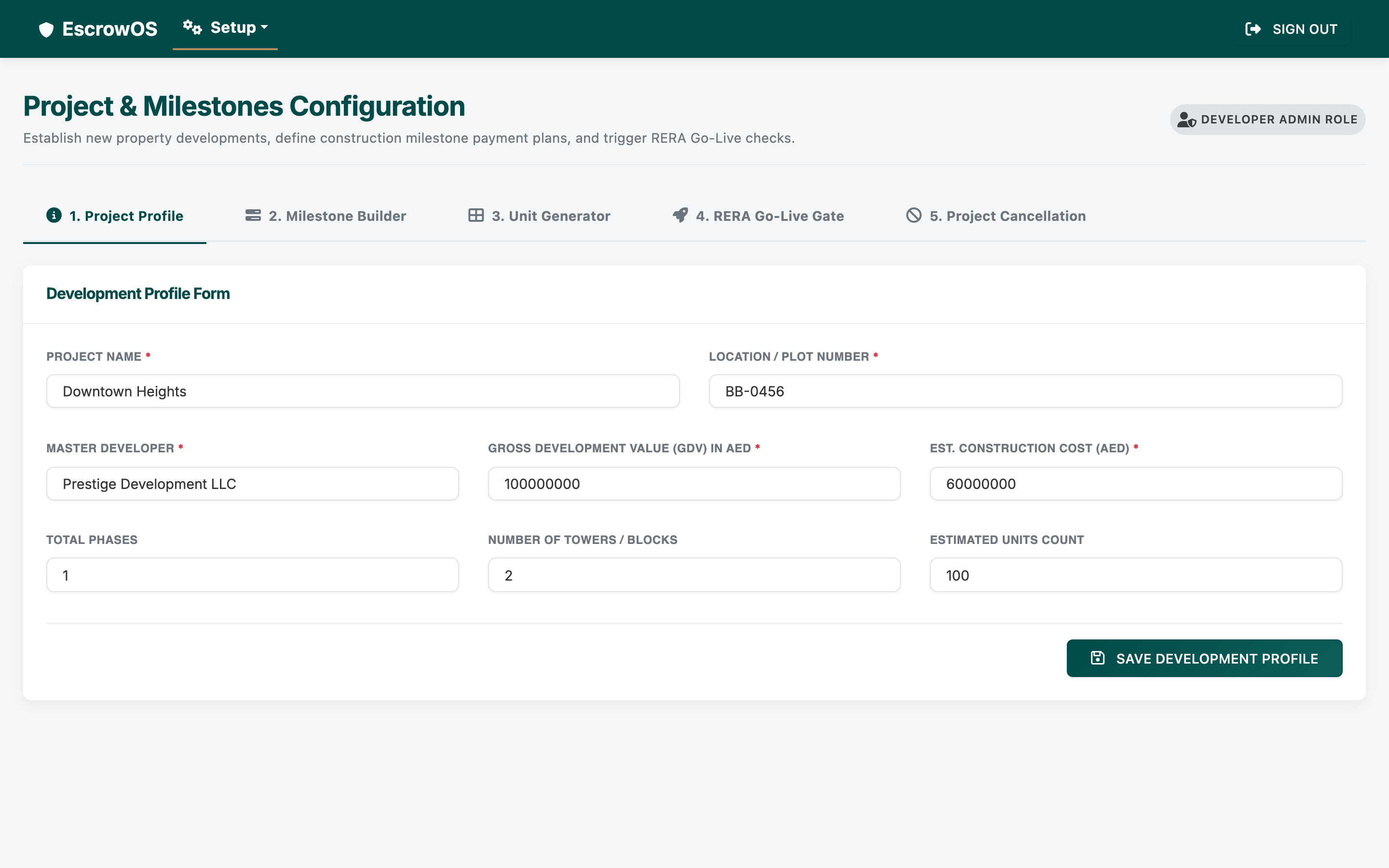
Task: Click the Project Cancellation ban icon
Action: click(914, 215)
